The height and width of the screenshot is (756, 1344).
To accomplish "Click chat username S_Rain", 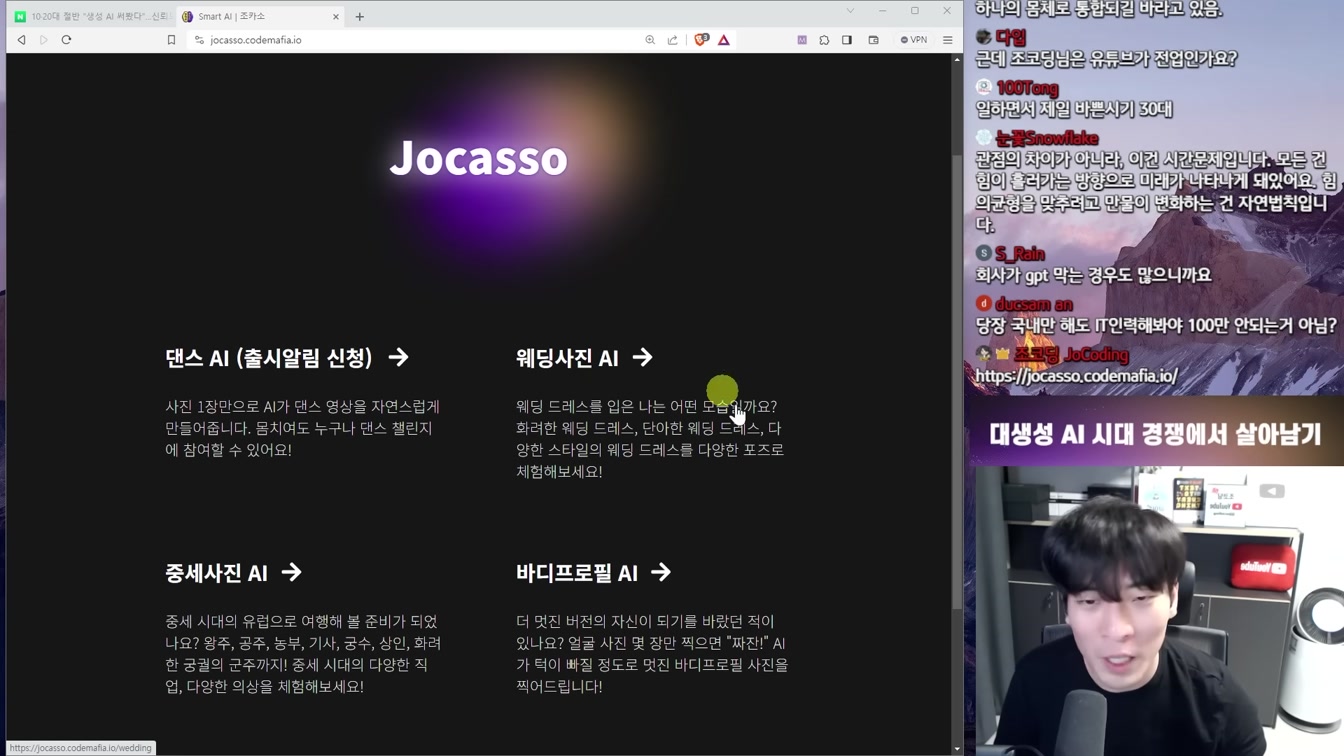I will click(1020, 254).
